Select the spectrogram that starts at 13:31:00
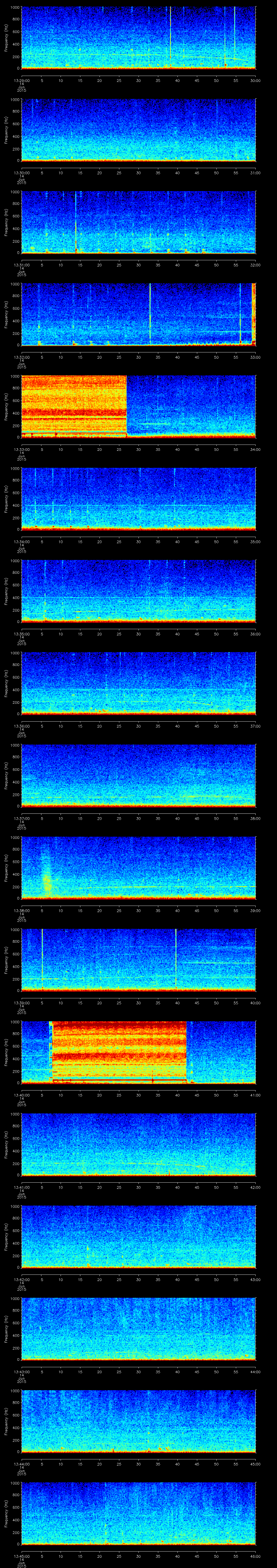This screenshot has width=277, height=1568. 138,222
